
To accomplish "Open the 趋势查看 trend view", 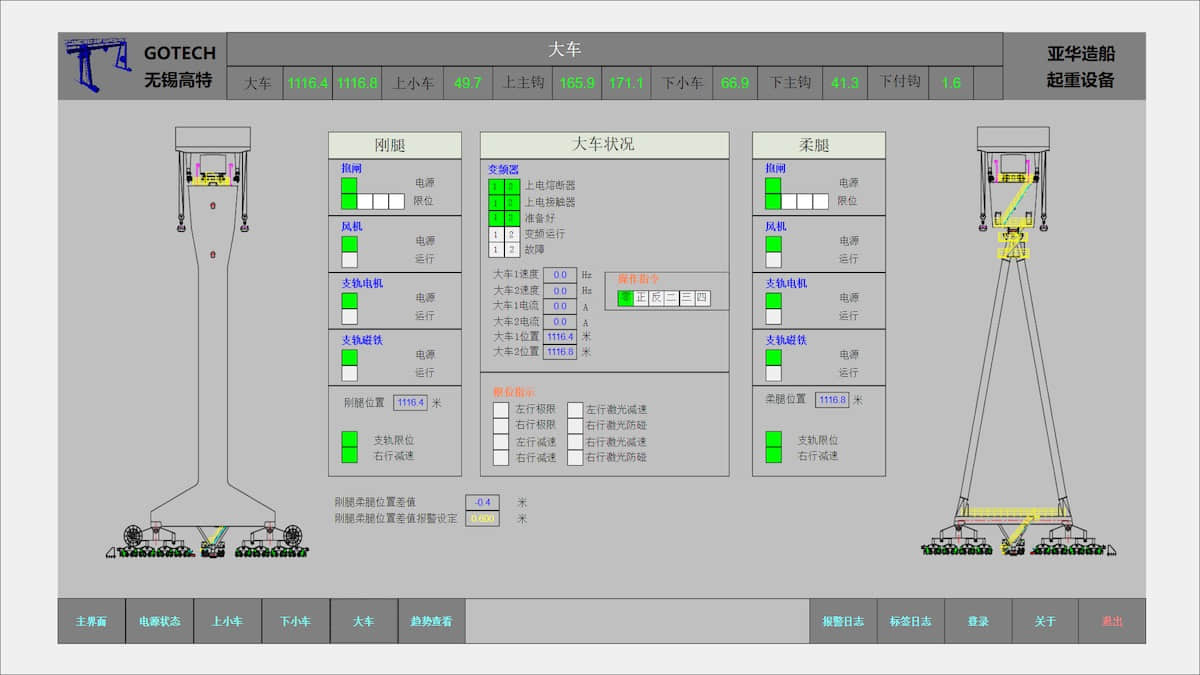I will (x=431, y=621).
